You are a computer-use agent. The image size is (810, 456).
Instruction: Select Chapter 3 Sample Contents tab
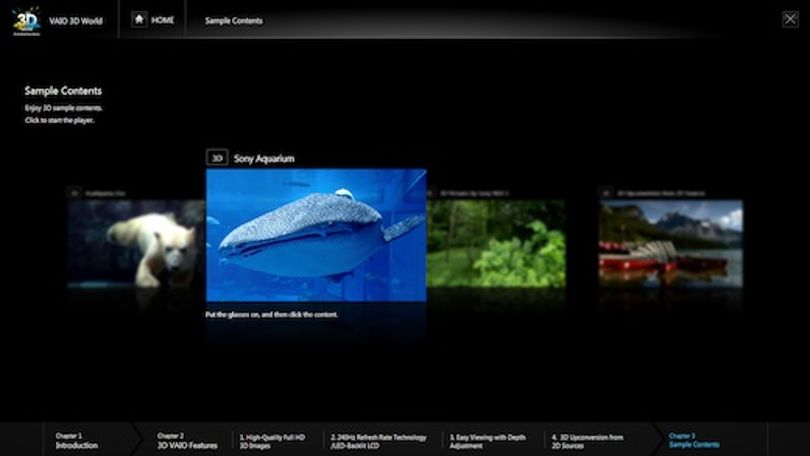point(694,440)
